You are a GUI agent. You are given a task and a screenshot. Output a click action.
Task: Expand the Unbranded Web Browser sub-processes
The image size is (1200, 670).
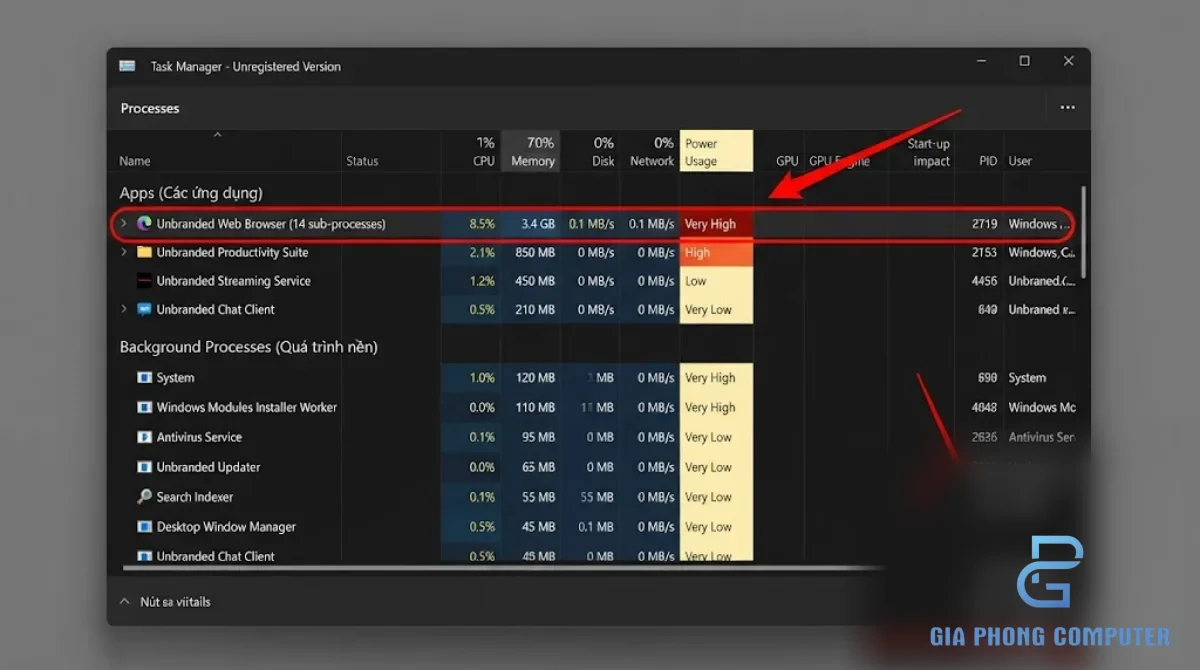coord(124,224)
